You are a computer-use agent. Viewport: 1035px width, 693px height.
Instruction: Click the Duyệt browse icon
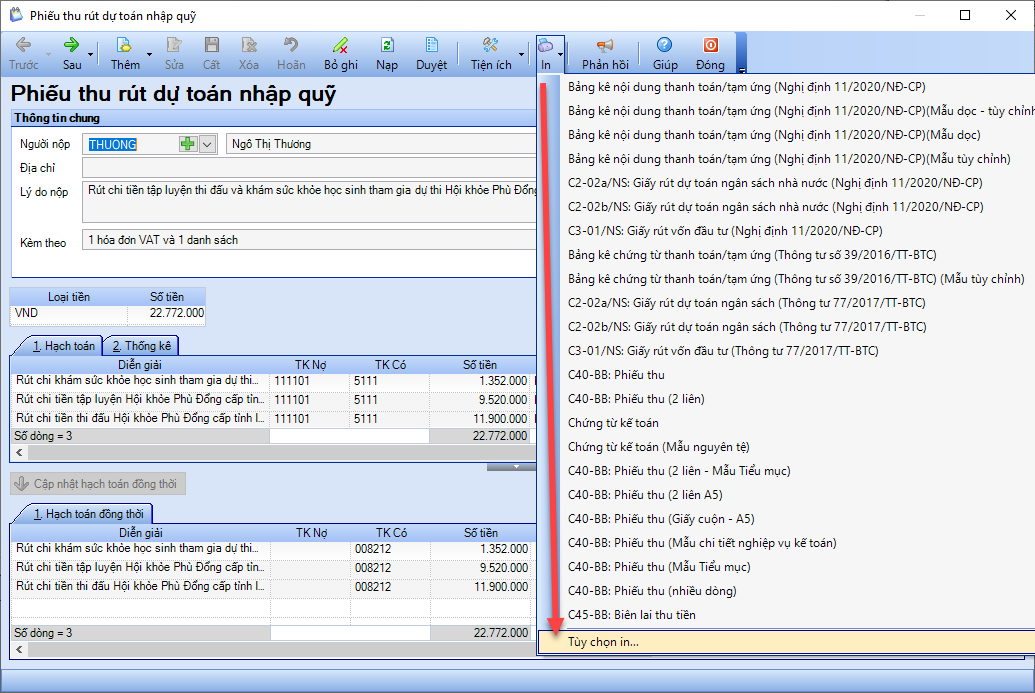(x=432, y=46)
